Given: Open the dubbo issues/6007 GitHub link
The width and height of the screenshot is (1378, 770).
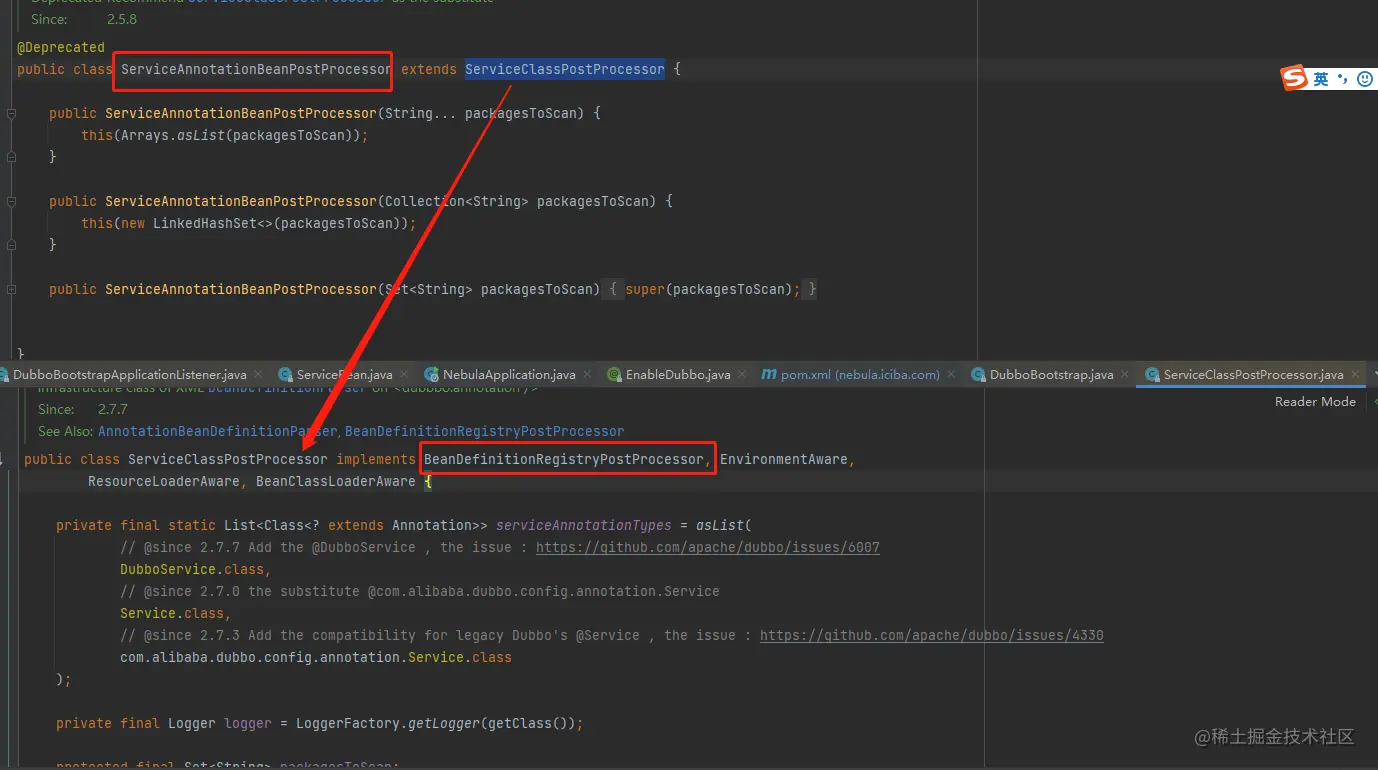Looking at the screenshot, I should pos(708,548).
